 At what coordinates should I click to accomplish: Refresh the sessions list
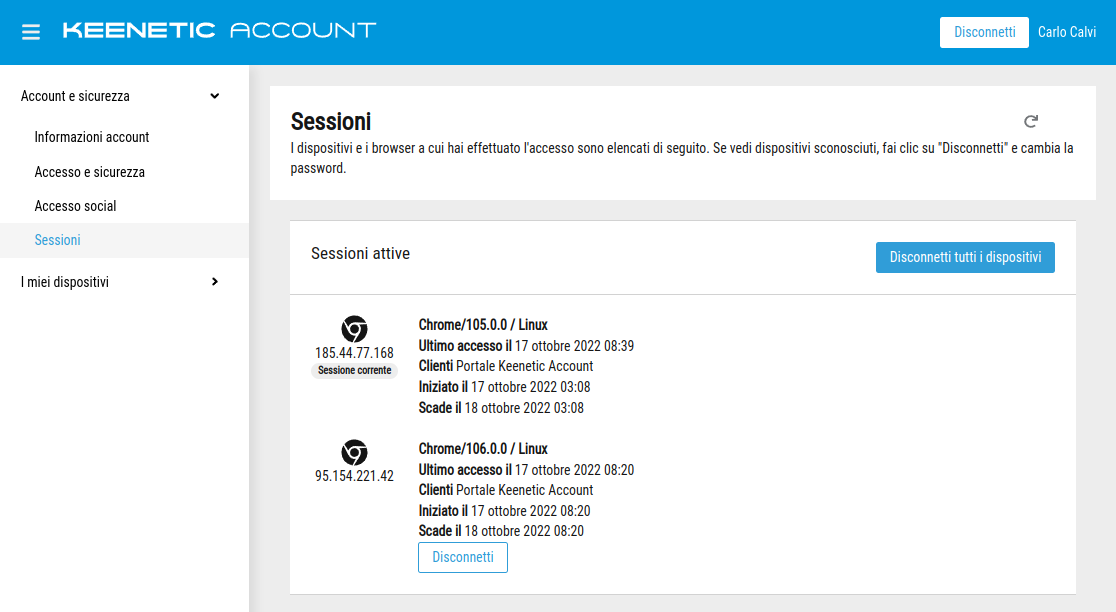coord(1031,122)
